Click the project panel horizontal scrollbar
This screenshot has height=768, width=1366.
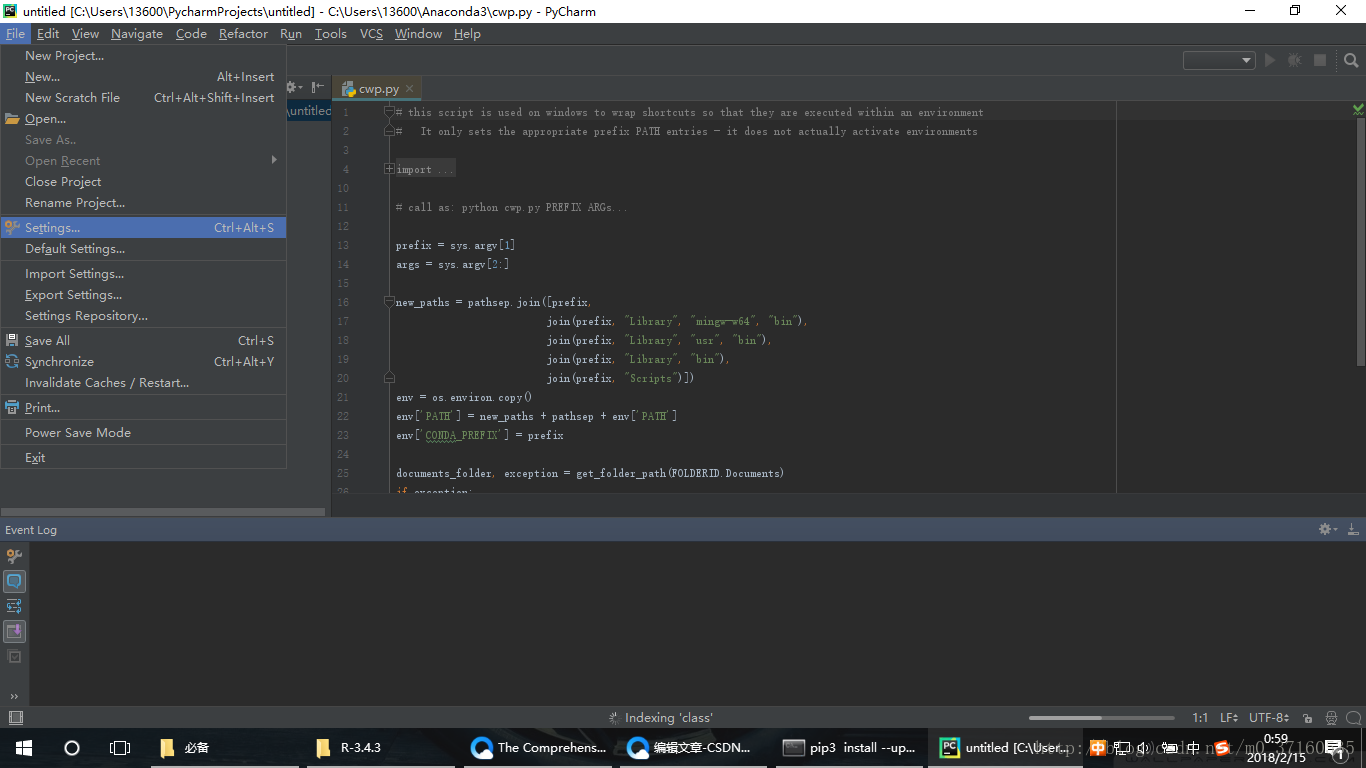point(162,512)
